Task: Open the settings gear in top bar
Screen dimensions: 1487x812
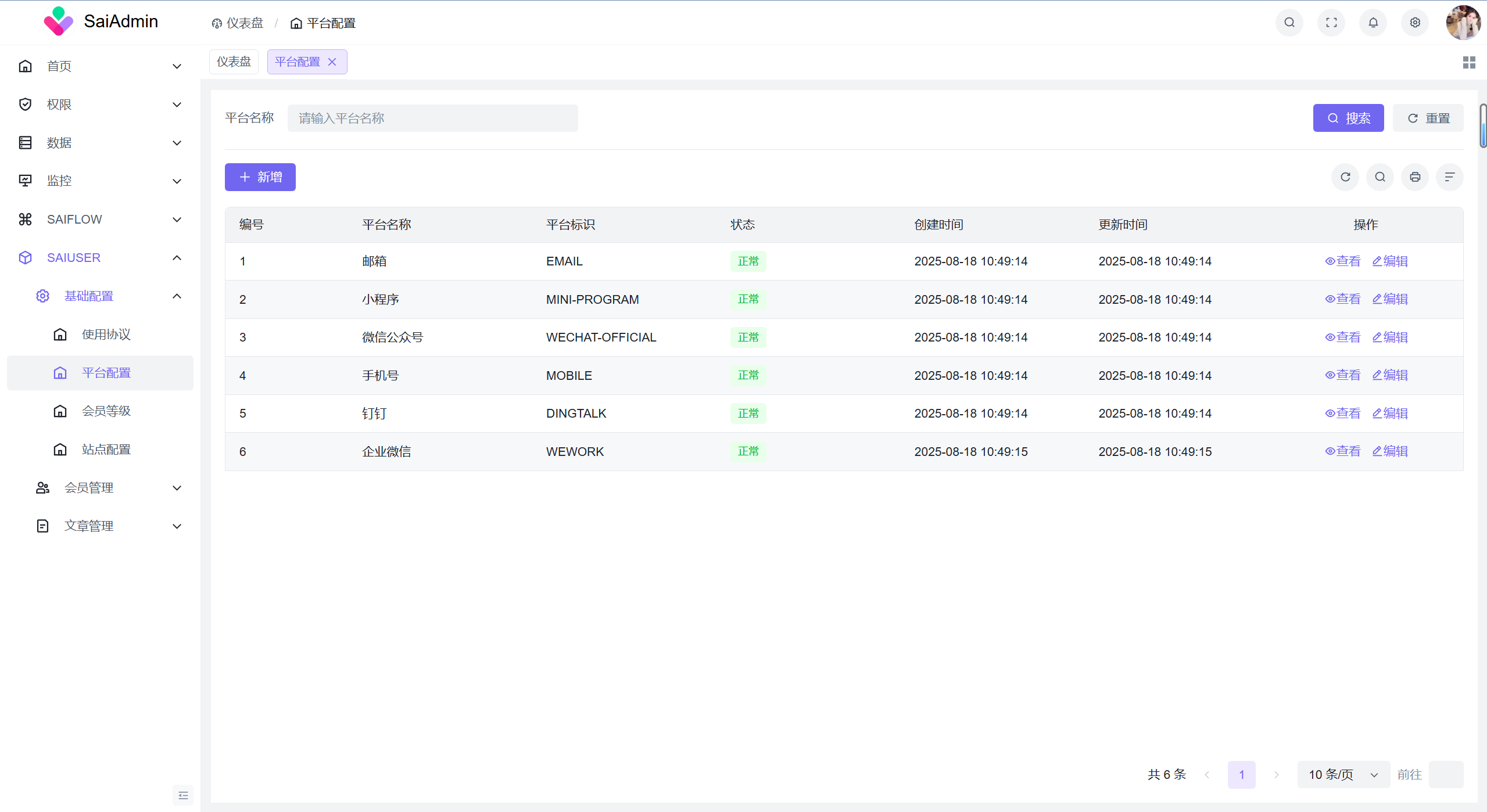Action: (x=1414, y=23)
